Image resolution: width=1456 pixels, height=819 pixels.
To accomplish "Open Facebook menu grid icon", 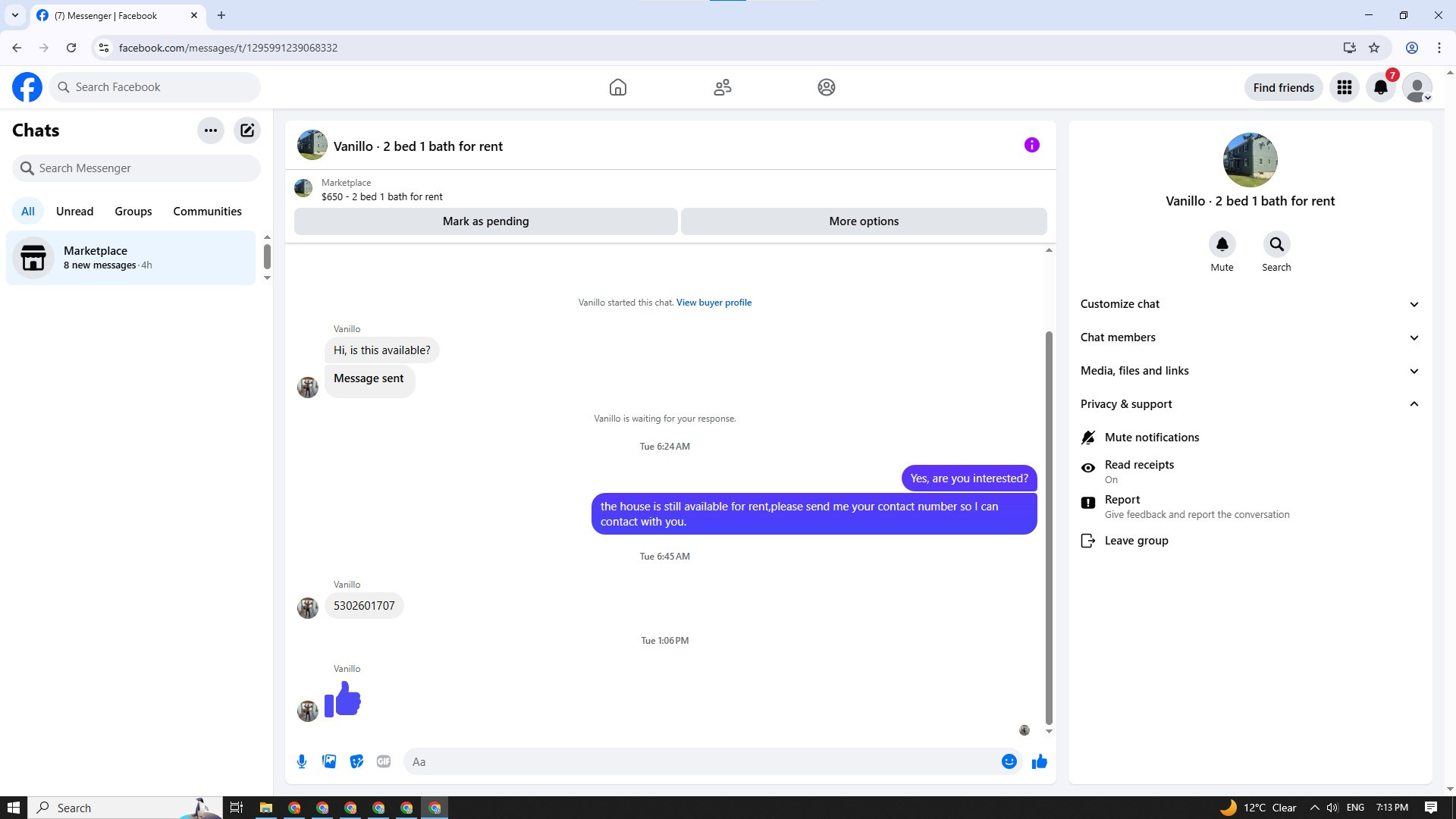I will pos(1345,87).
